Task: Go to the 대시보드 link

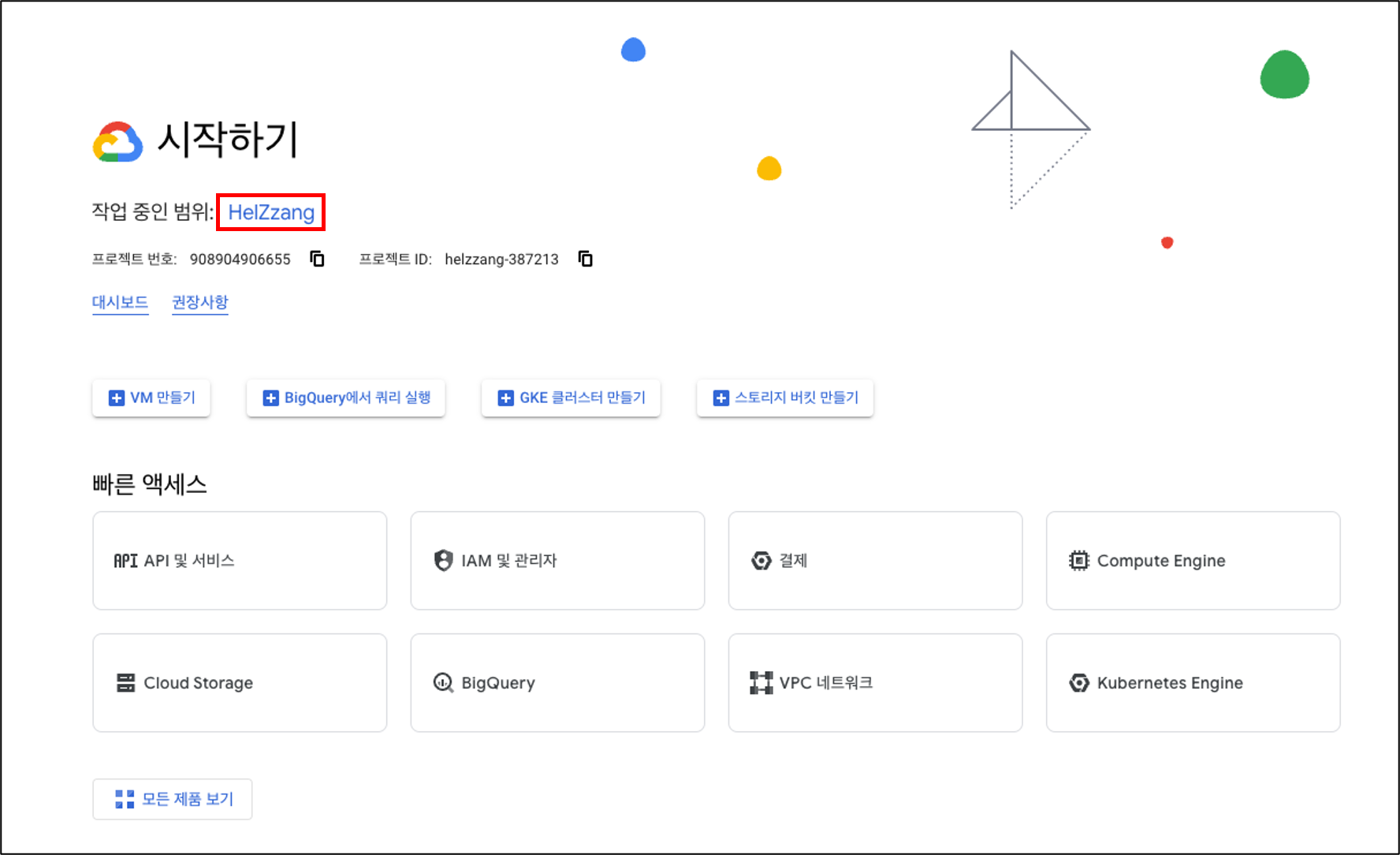Action: coord(120,302)
